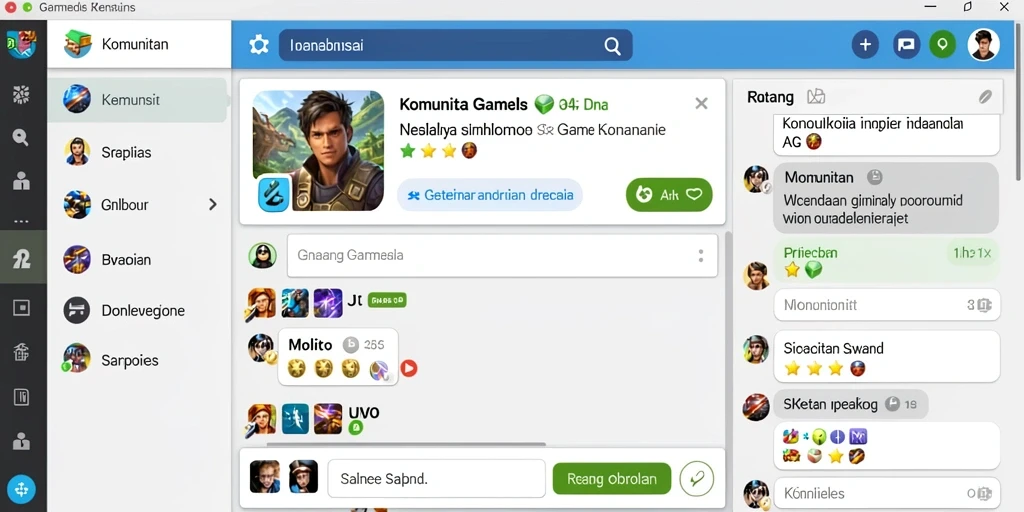The width and height of the screenshot is (1024, 512).
Task: Click the Gnaang Gamesla input field
Action: [502, 255]
